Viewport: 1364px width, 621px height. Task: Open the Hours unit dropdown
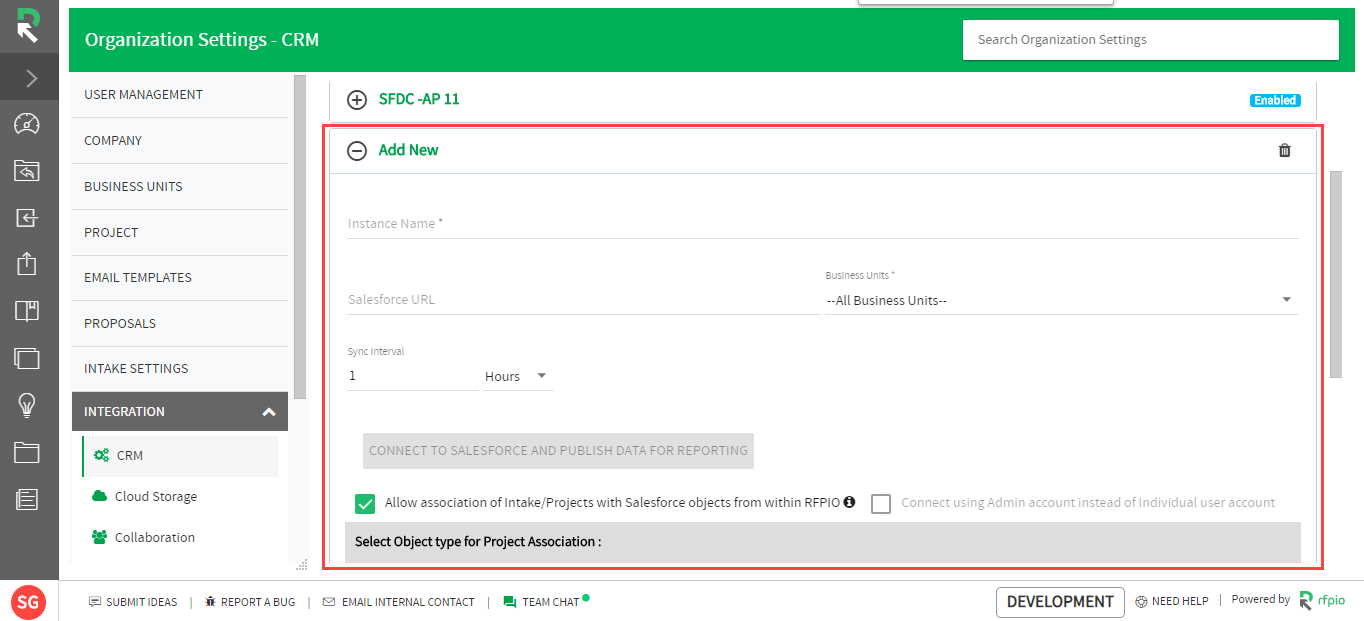(x=518, y=377)
